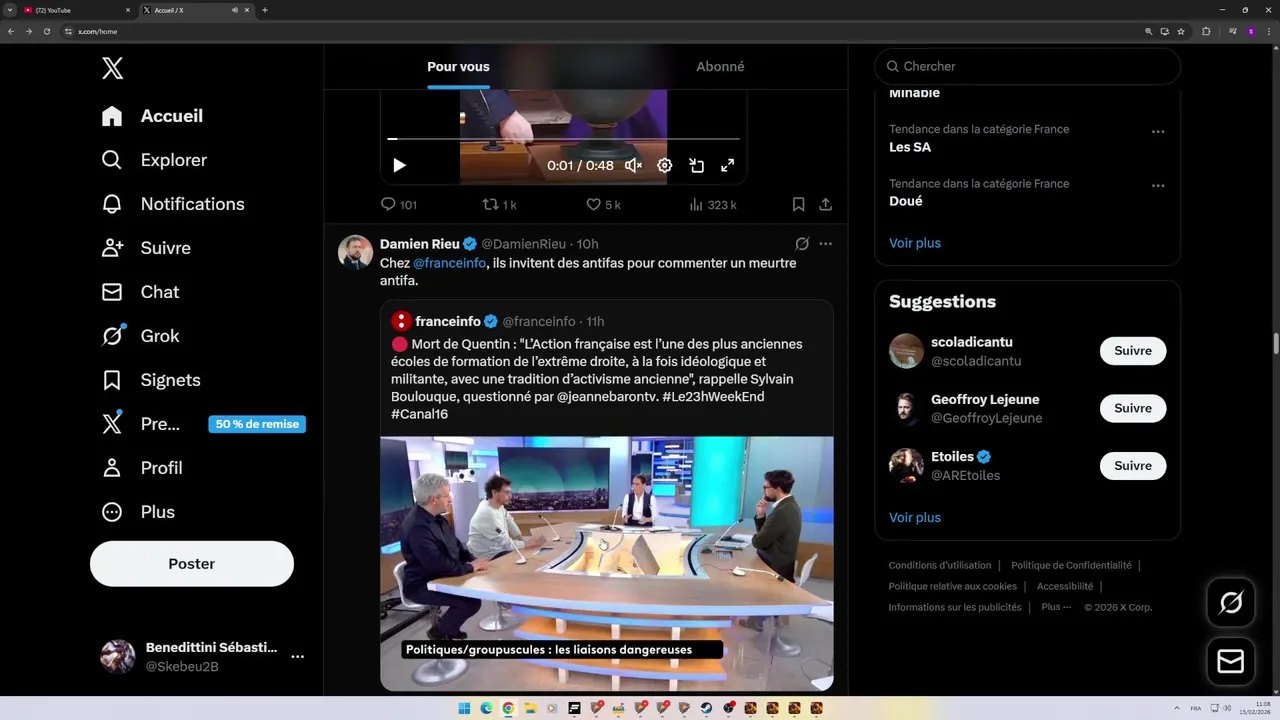1280x720 pixels.
Task: Reload the page in browser
Action: (x=46, y=31)
